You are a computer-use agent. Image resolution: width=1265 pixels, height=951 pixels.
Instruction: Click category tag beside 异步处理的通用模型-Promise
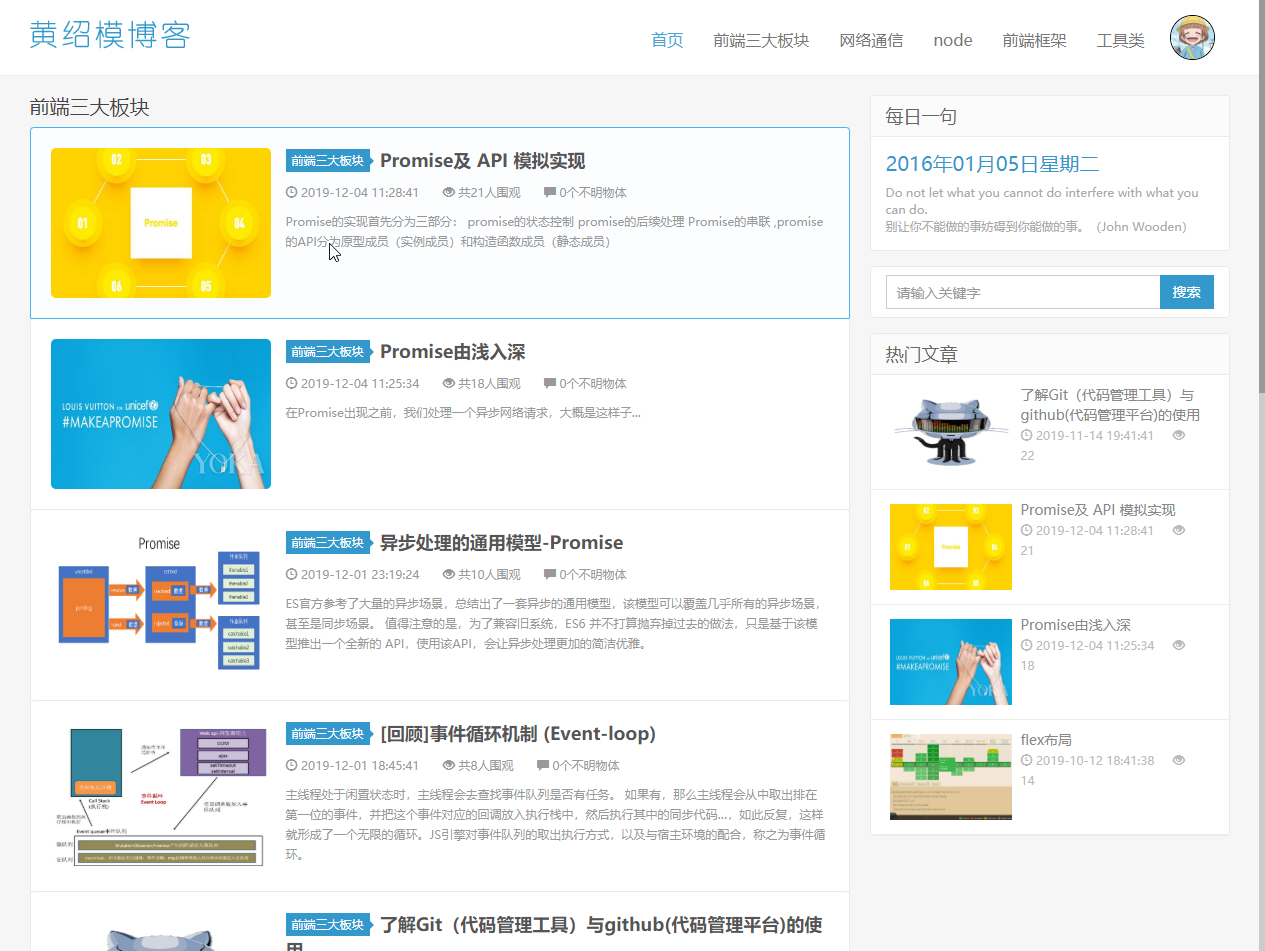point(328,543)
